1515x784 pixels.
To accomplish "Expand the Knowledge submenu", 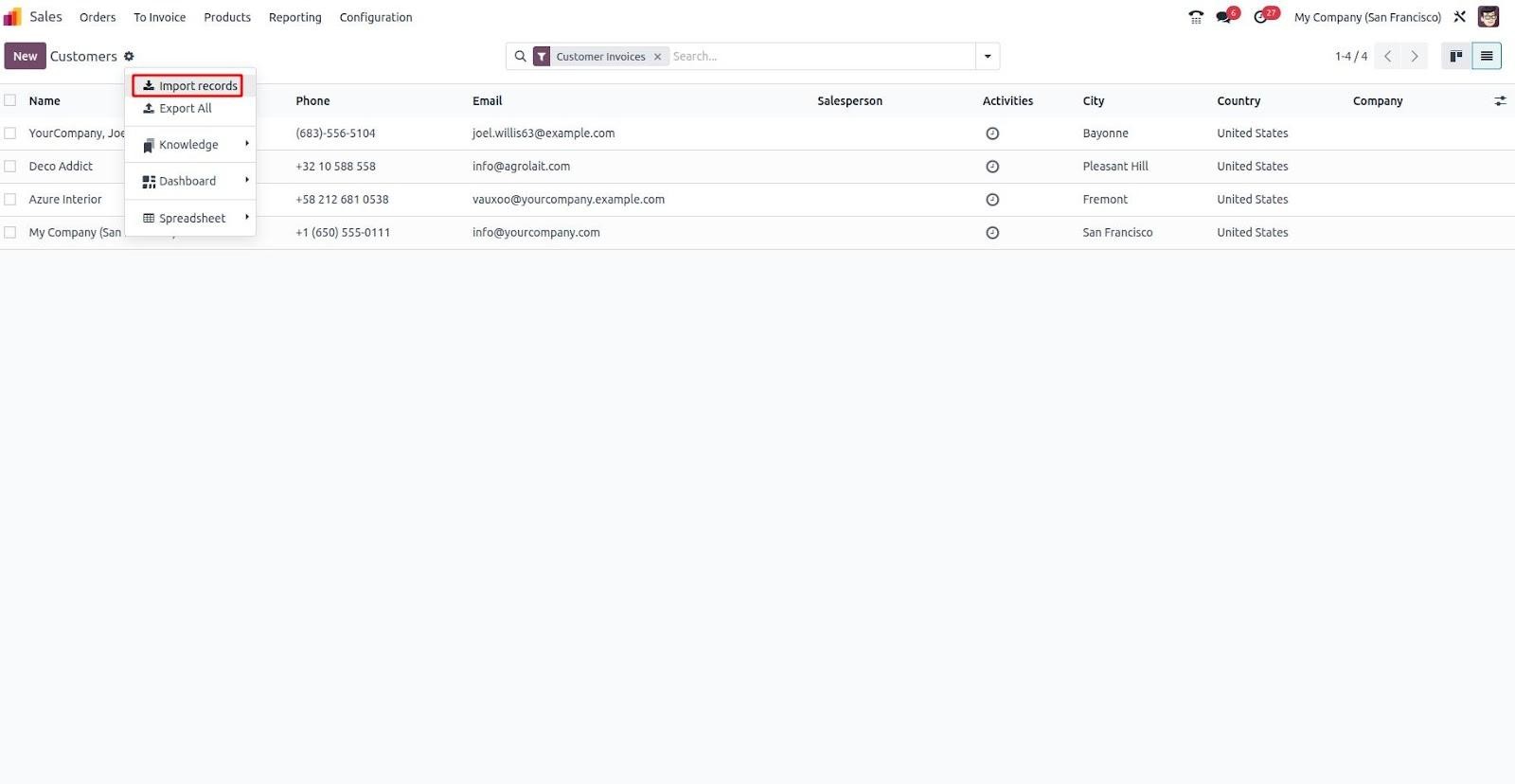I will click(x=189, y=145).
